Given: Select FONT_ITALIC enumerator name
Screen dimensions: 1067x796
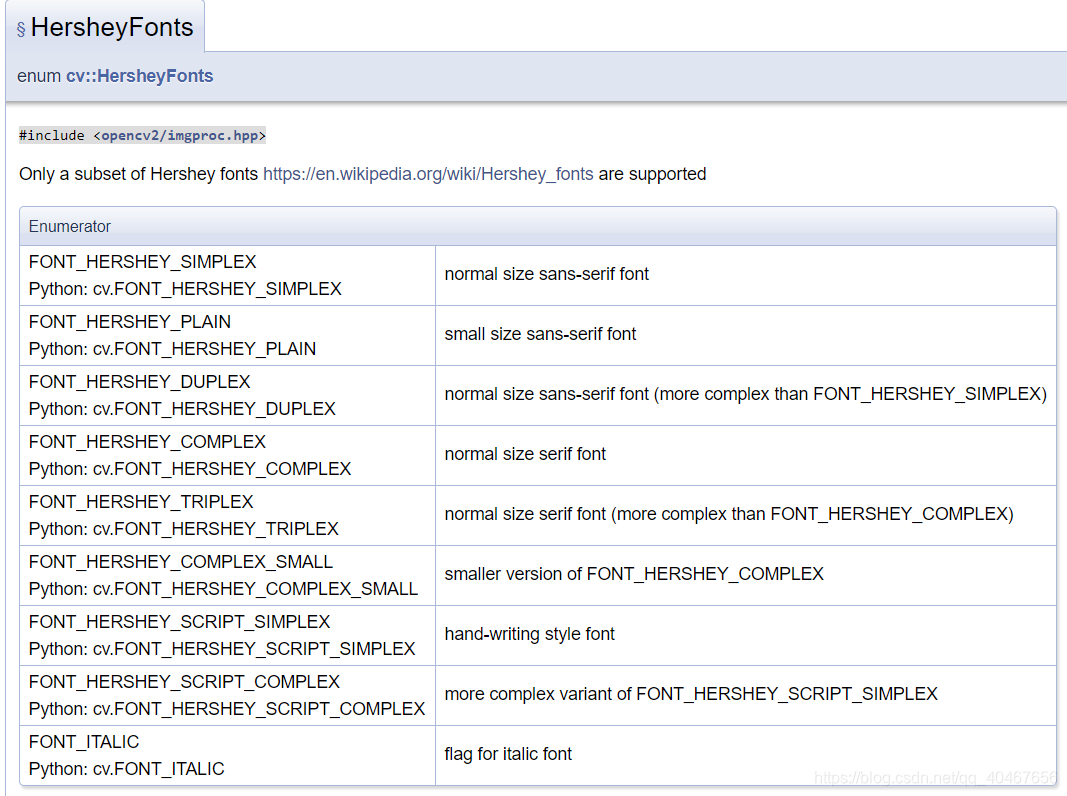Looking at the screenshot, I should pyautogui.click(x=84, y=742).
